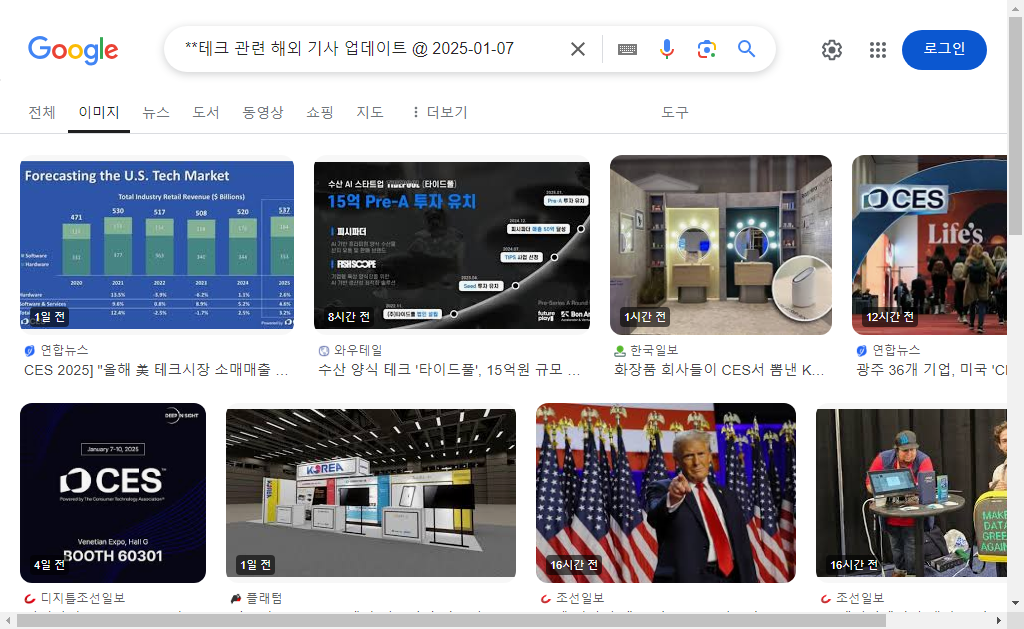Click 한국일보 source label
Screen dimensions: 1024x629
654,350
